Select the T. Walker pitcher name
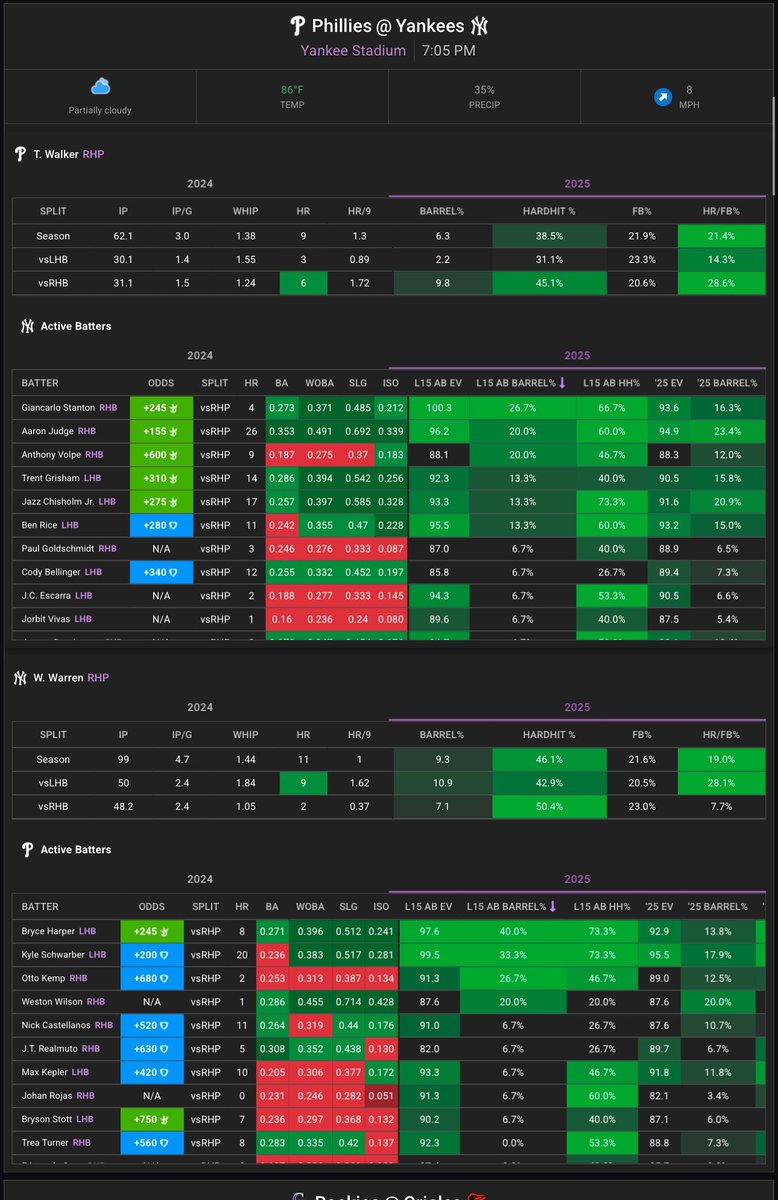The image size is (778, 1200). click(56, 154)
